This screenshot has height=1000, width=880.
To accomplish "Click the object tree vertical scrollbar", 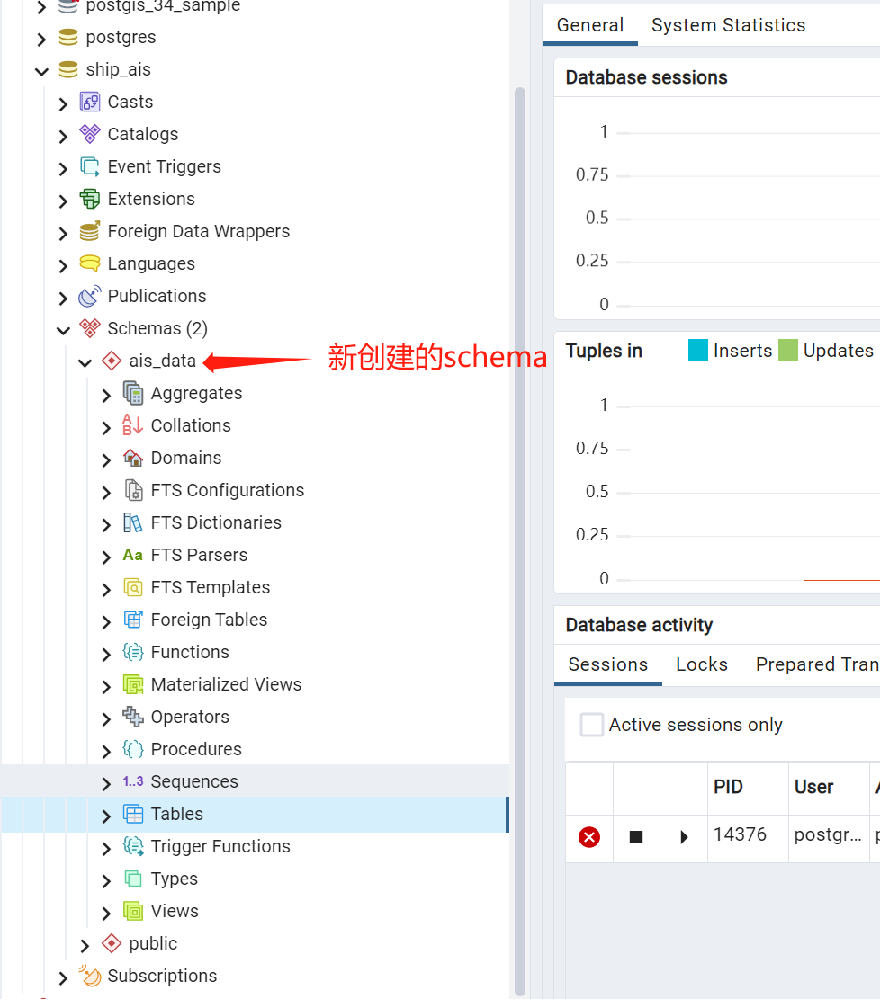I will [x=520, y=541].
